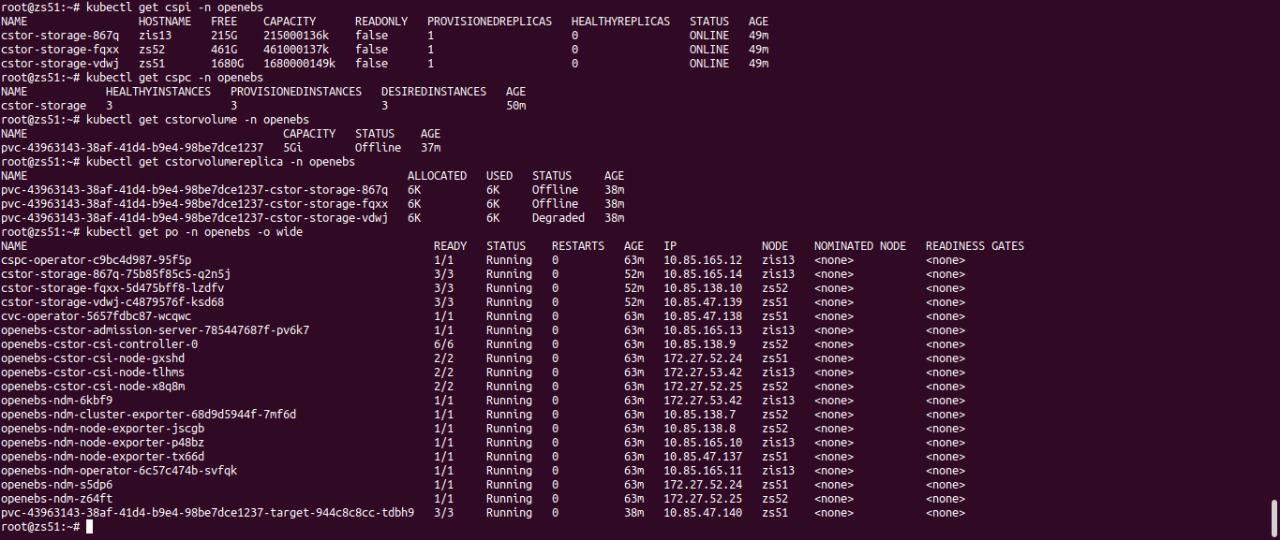Click pod openebs-ndm-node-exporter-p48bz
Screen dimensions: 1280x540
point(103,441)
